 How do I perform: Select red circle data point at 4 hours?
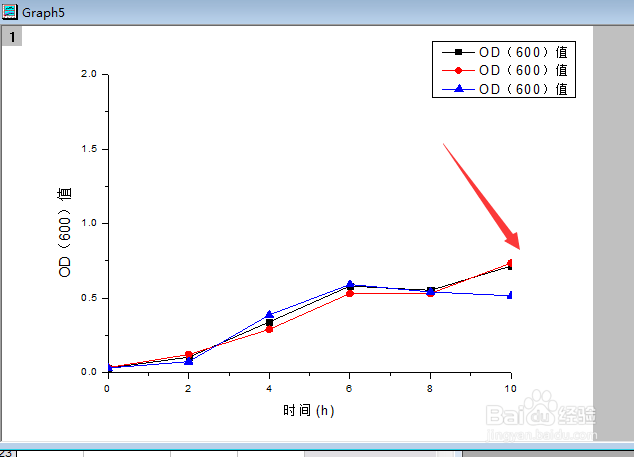point(269,329)
